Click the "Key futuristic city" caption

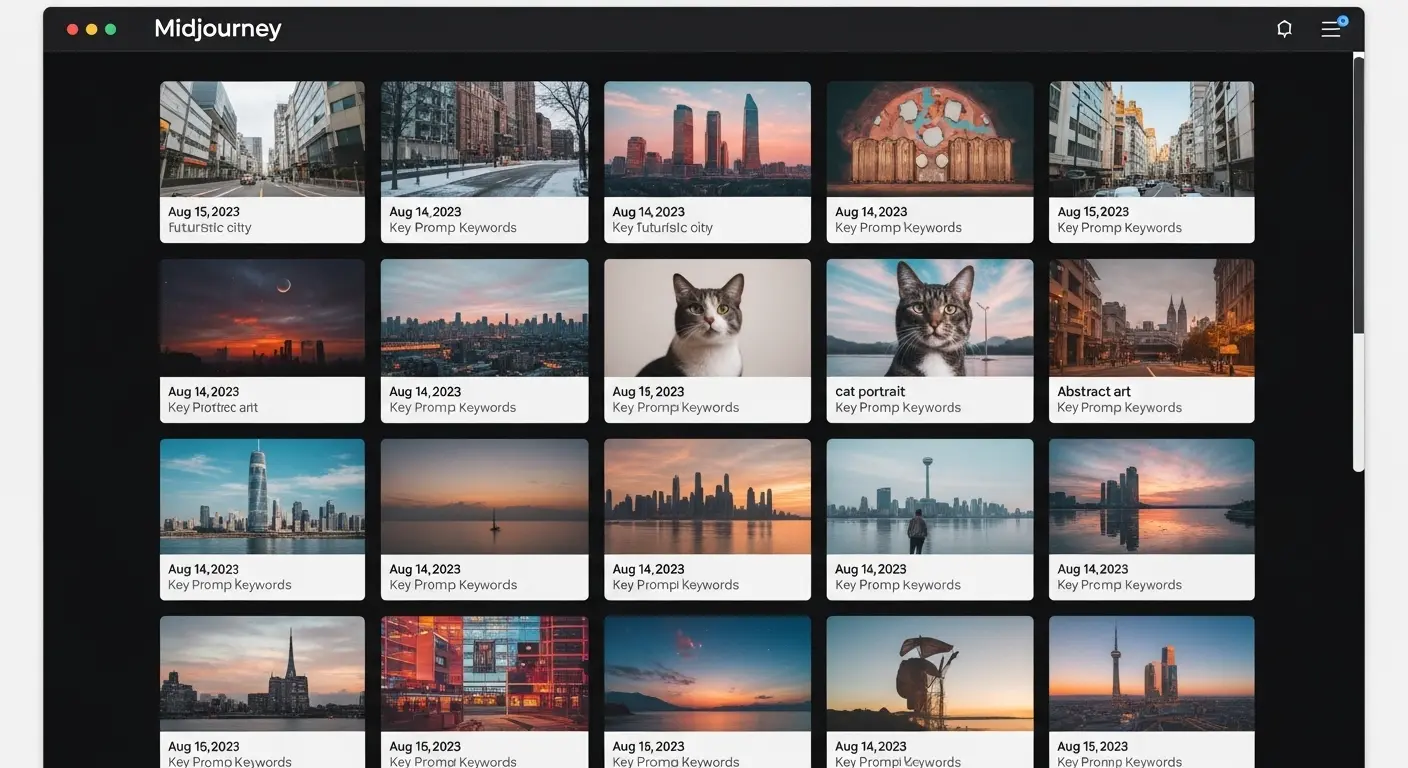[662, 228]
